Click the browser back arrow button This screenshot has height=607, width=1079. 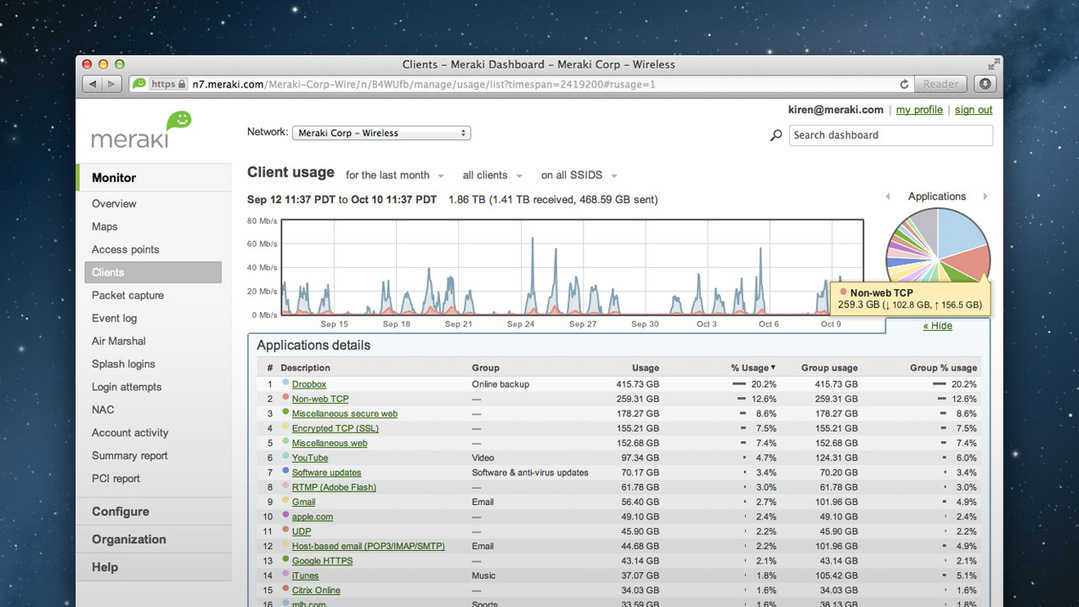coord(93,84)
